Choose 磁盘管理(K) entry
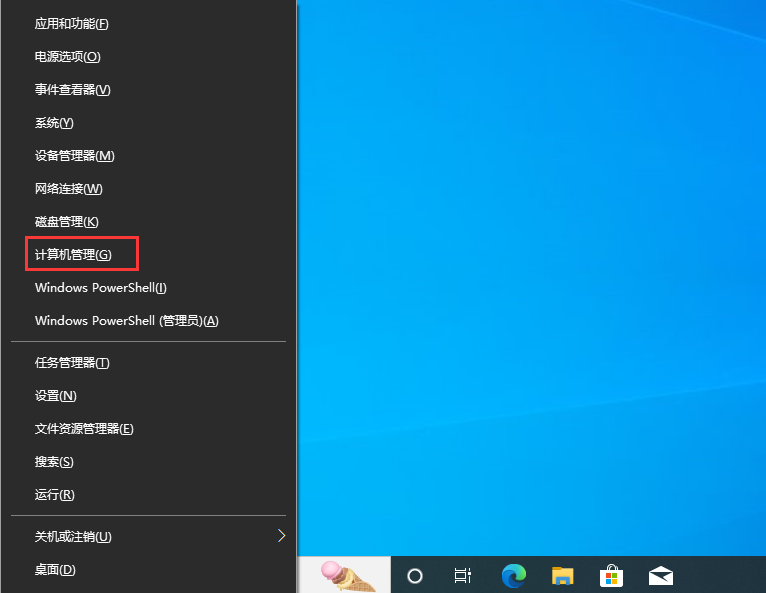 tap(148, 222)
